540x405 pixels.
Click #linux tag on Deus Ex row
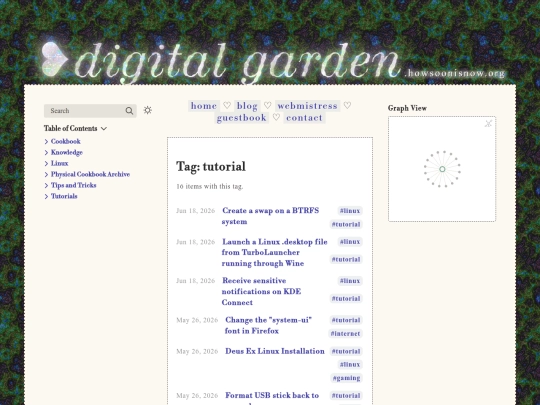tap(350, 365)
